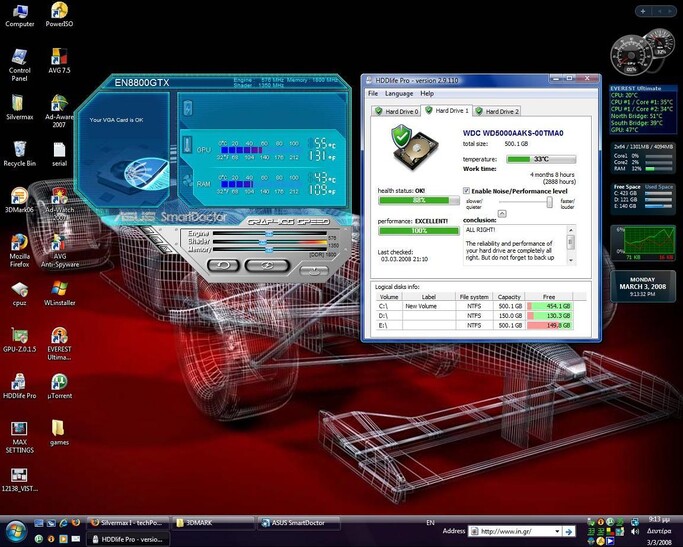This screenshot has width=683, height=547.
Task: Launch the Control Panel shortcut
Action: click(x=20, y=65)
